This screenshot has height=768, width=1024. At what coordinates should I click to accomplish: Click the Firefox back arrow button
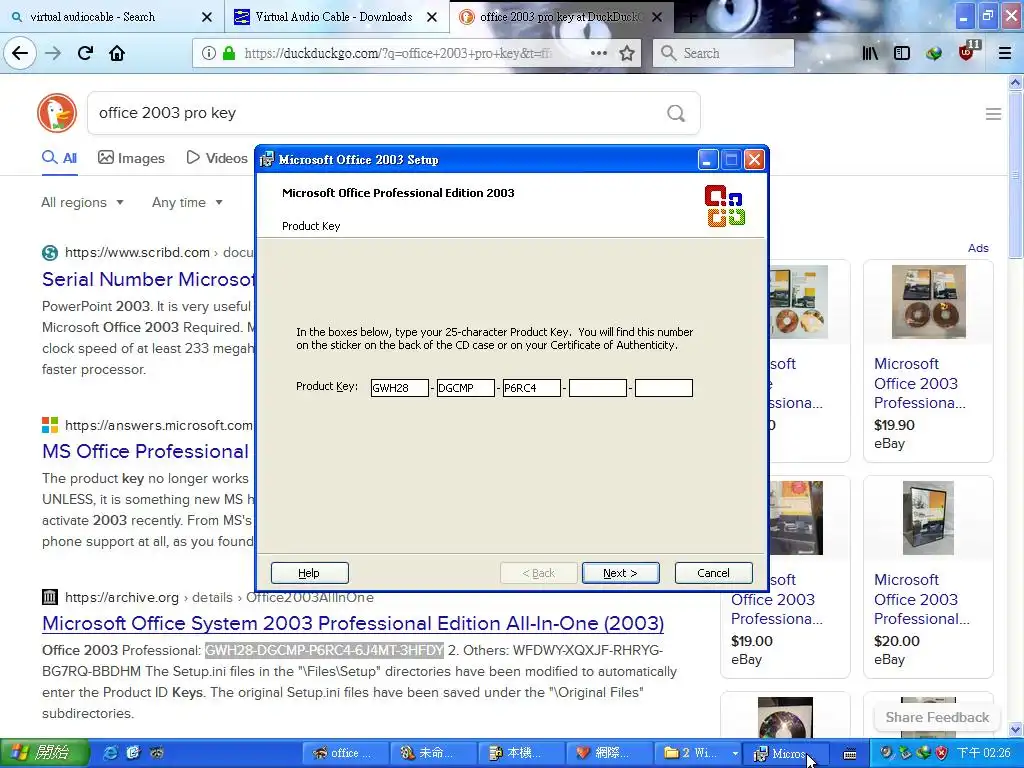click(20, 53)
